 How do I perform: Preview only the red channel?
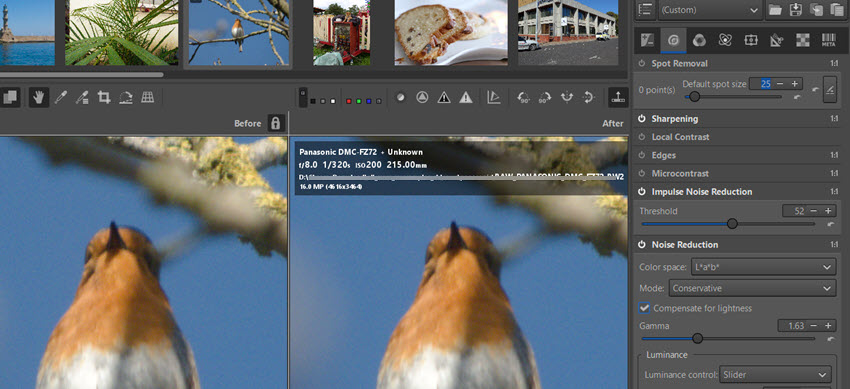point(349,101)
